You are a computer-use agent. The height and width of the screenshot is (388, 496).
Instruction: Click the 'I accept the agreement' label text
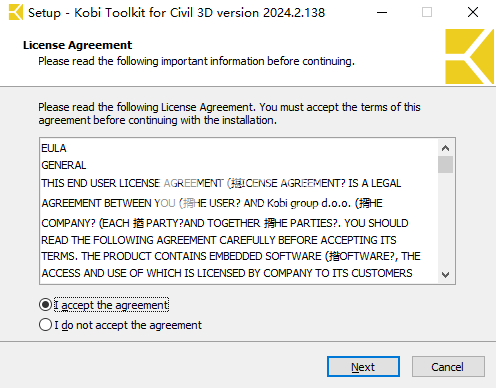[x=111, y=305]
